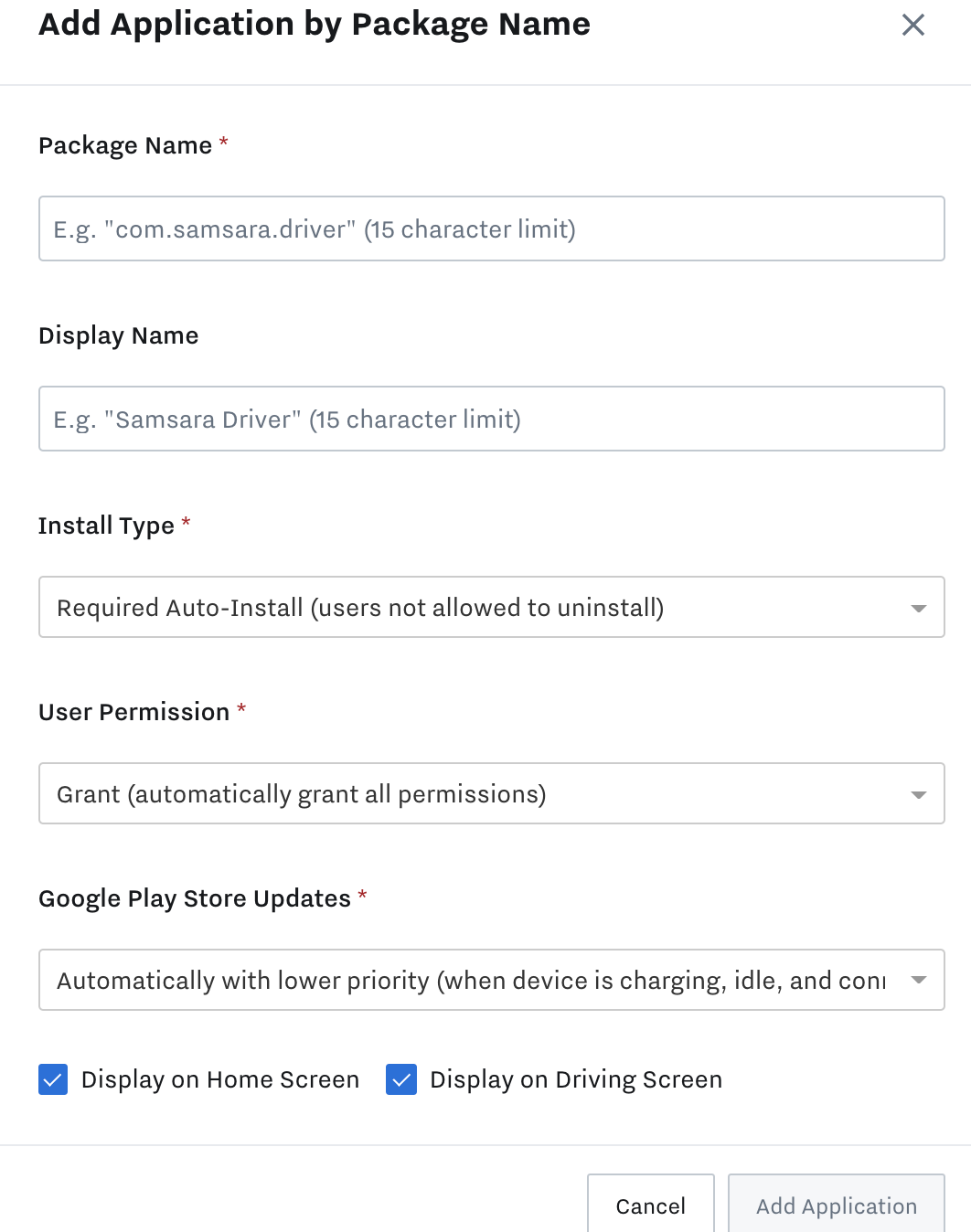971x1232 pixels.
Task: Click the Install Type label
Action: 106,525
